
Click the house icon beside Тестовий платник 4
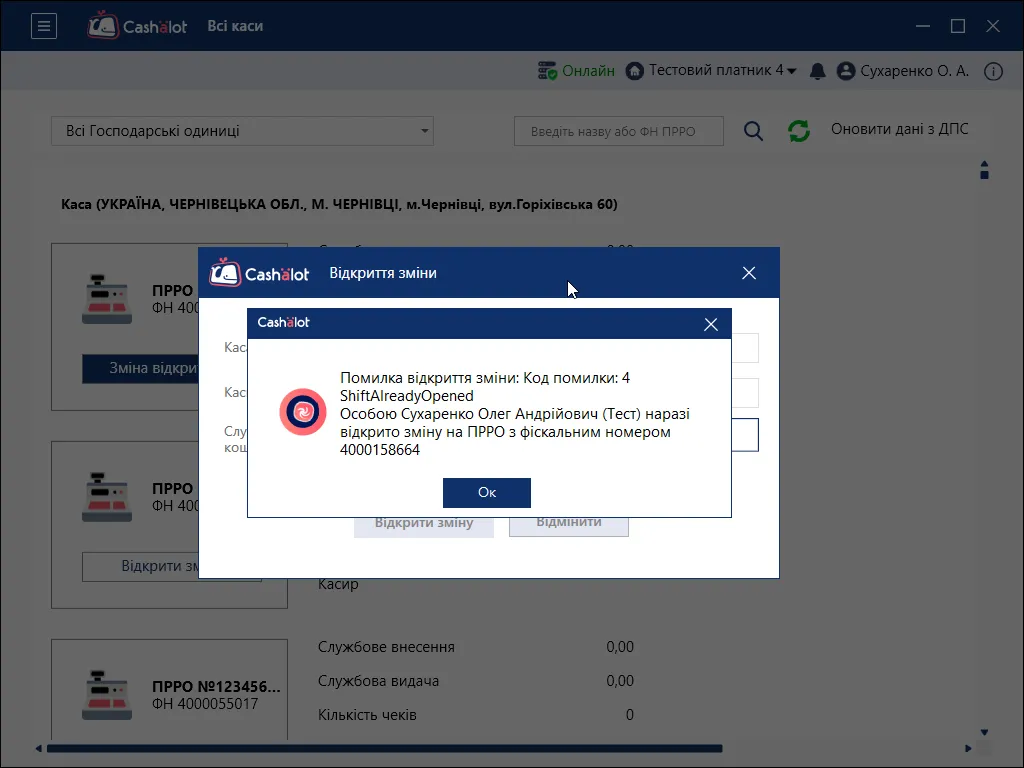[635, 71]
